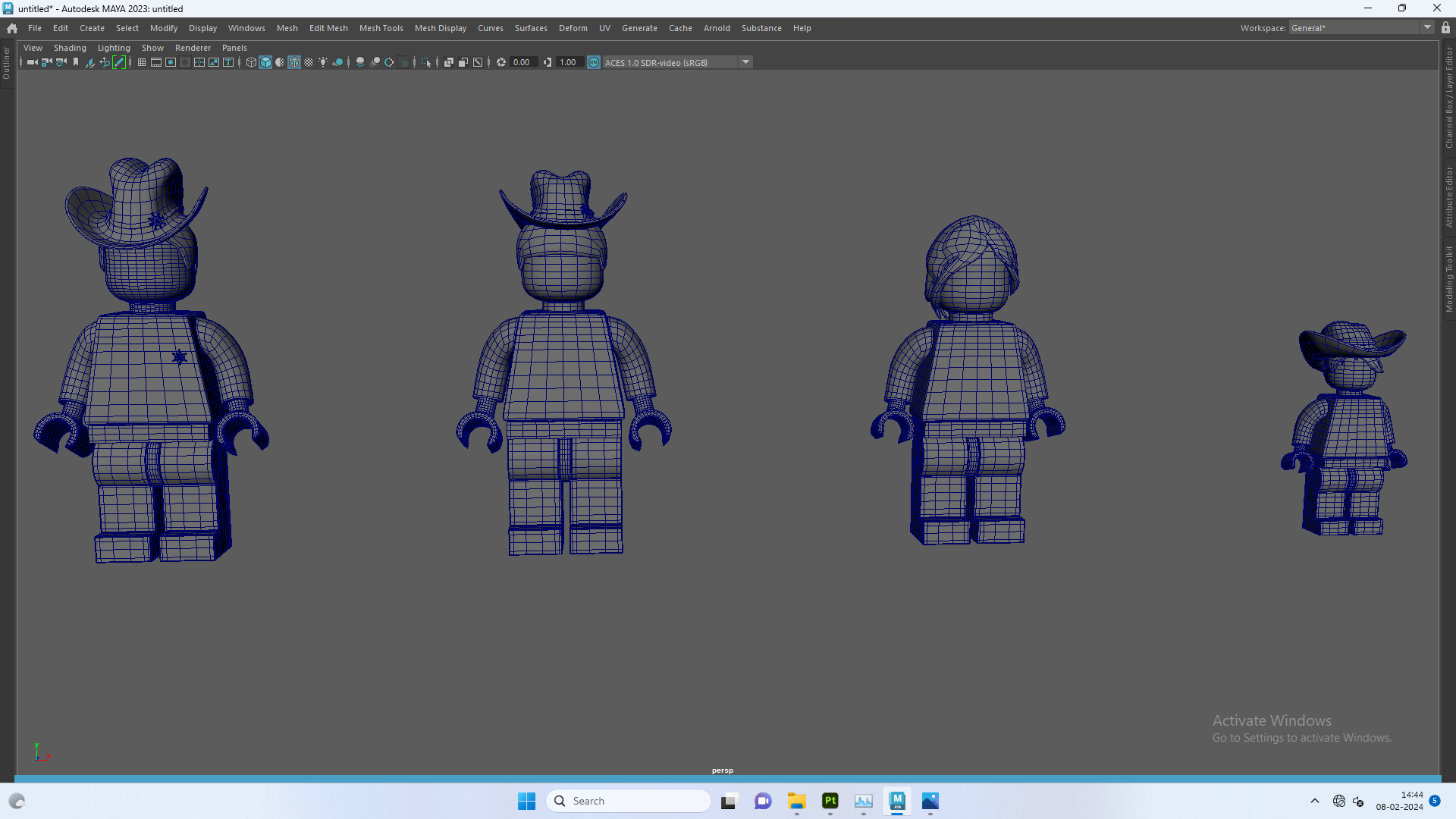Expand Channel Box / Layer Editor tab

click(1448, 97)
